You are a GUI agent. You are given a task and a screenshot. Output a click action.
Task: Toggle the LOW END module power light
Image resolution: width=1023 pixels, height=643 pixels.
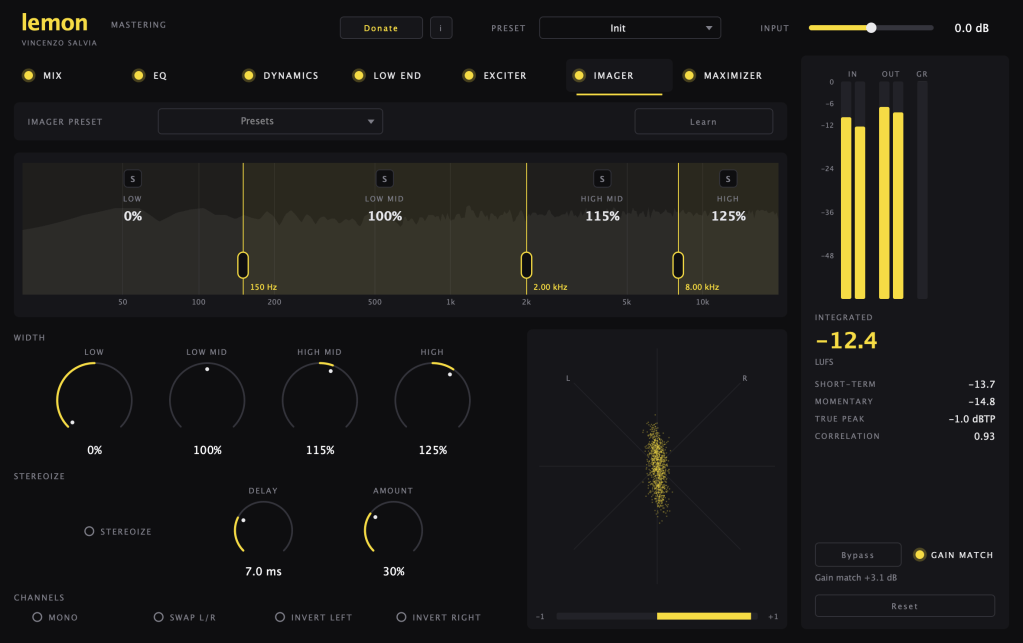[359, 76]
